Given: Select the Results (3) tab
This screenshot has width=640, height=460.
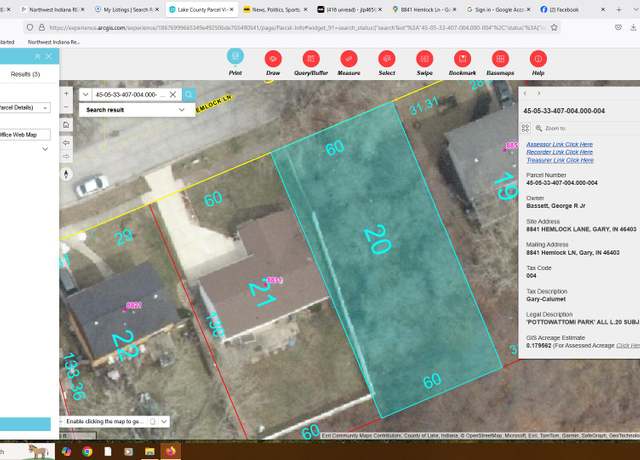Looking at the screenshot, I should 25,74.
